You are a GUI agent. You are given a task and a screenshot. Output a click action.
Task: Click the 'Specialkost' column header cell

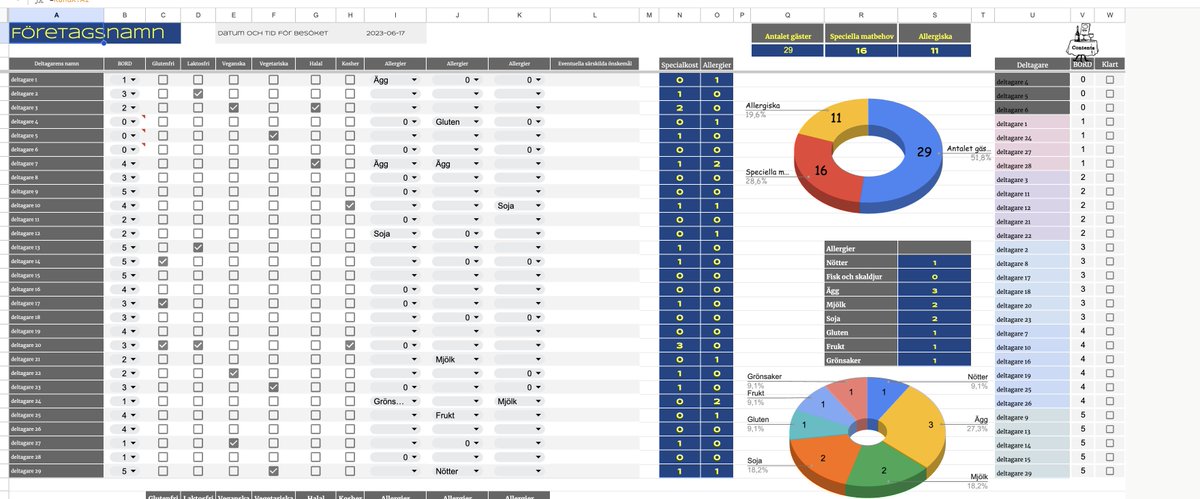click(679, 63)
